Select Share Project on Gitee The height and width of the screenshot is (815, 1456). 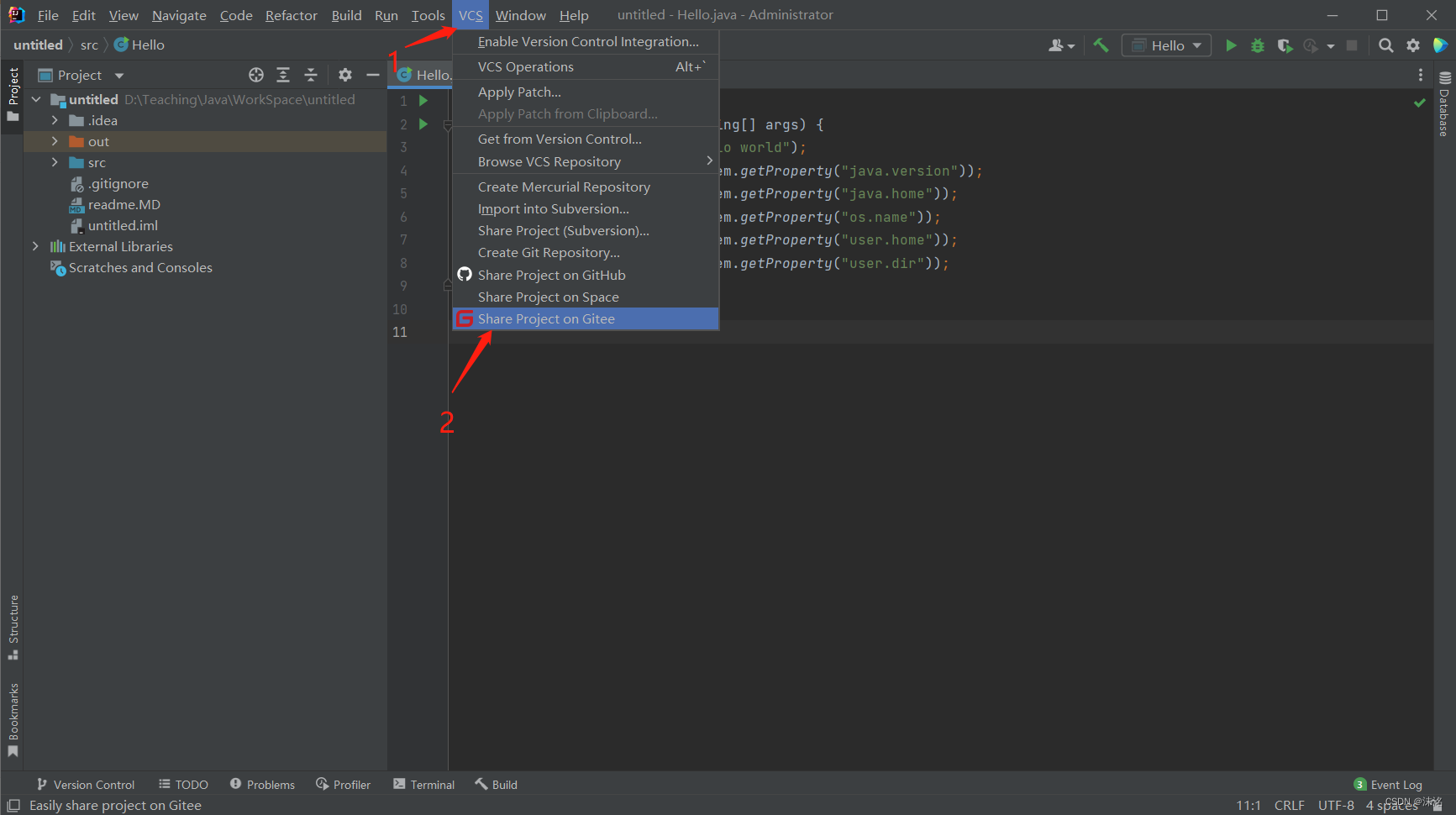tap(586, 318)
